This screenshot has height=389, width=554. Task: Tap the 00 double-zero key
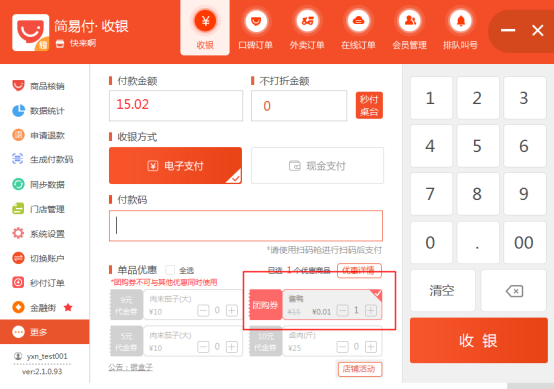click(524, 242)
